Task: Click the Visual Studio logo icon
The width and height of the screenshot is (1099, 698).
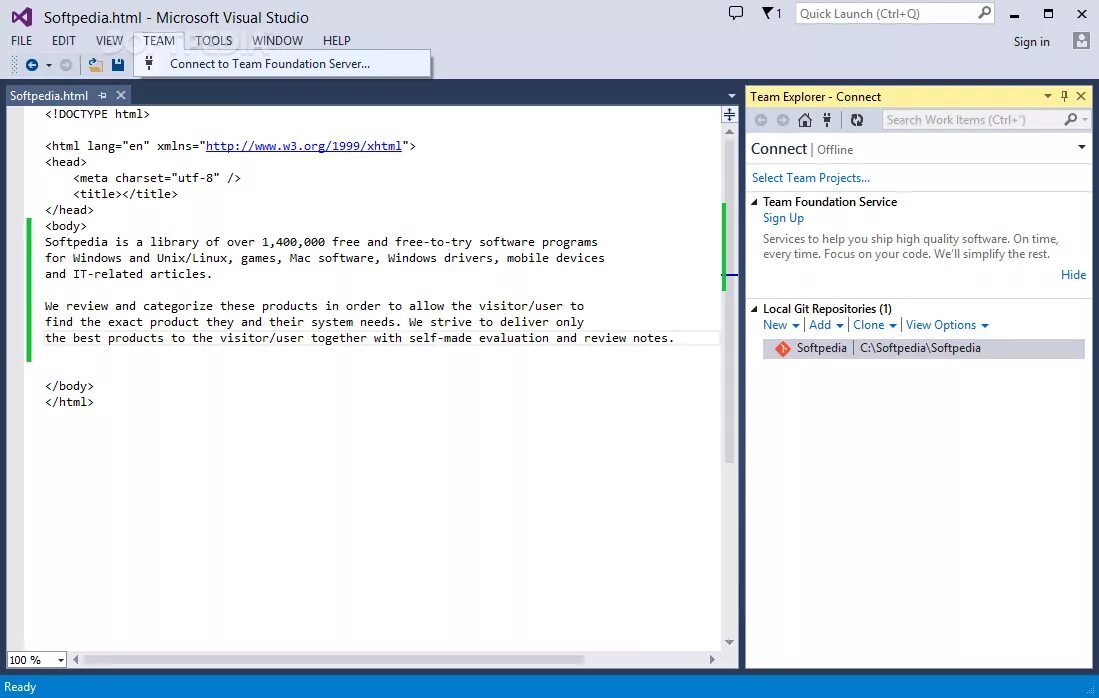Action: pyautogui.click(x=22, y=17)
